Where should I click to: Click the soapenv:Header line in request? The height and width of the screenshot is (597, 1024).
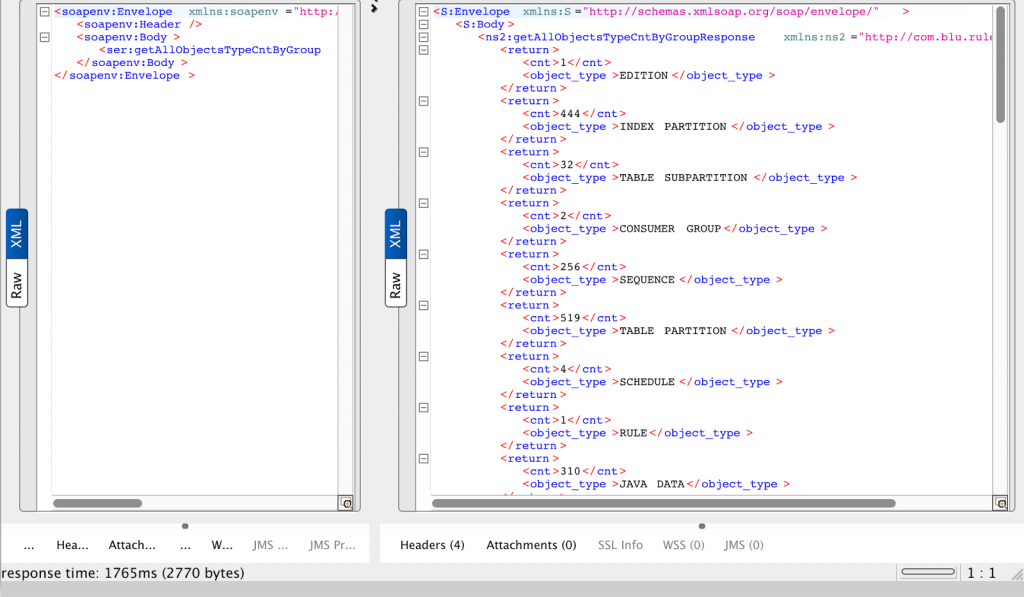139,24
